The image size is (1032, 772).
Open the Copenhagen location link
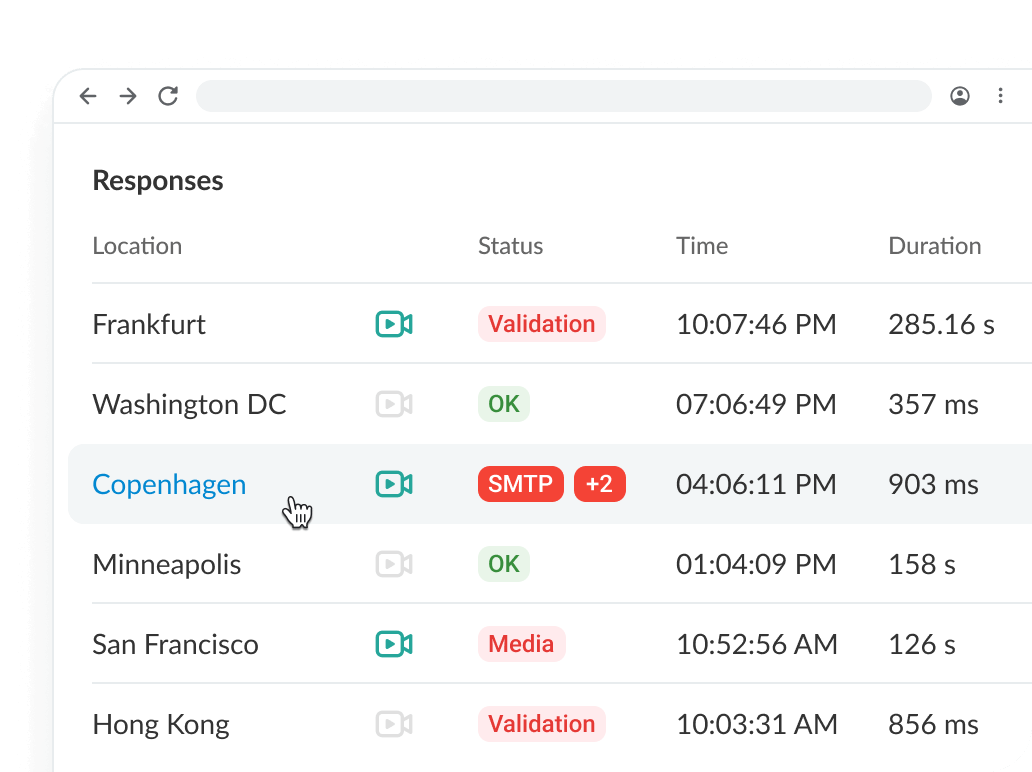coord(169,484)
